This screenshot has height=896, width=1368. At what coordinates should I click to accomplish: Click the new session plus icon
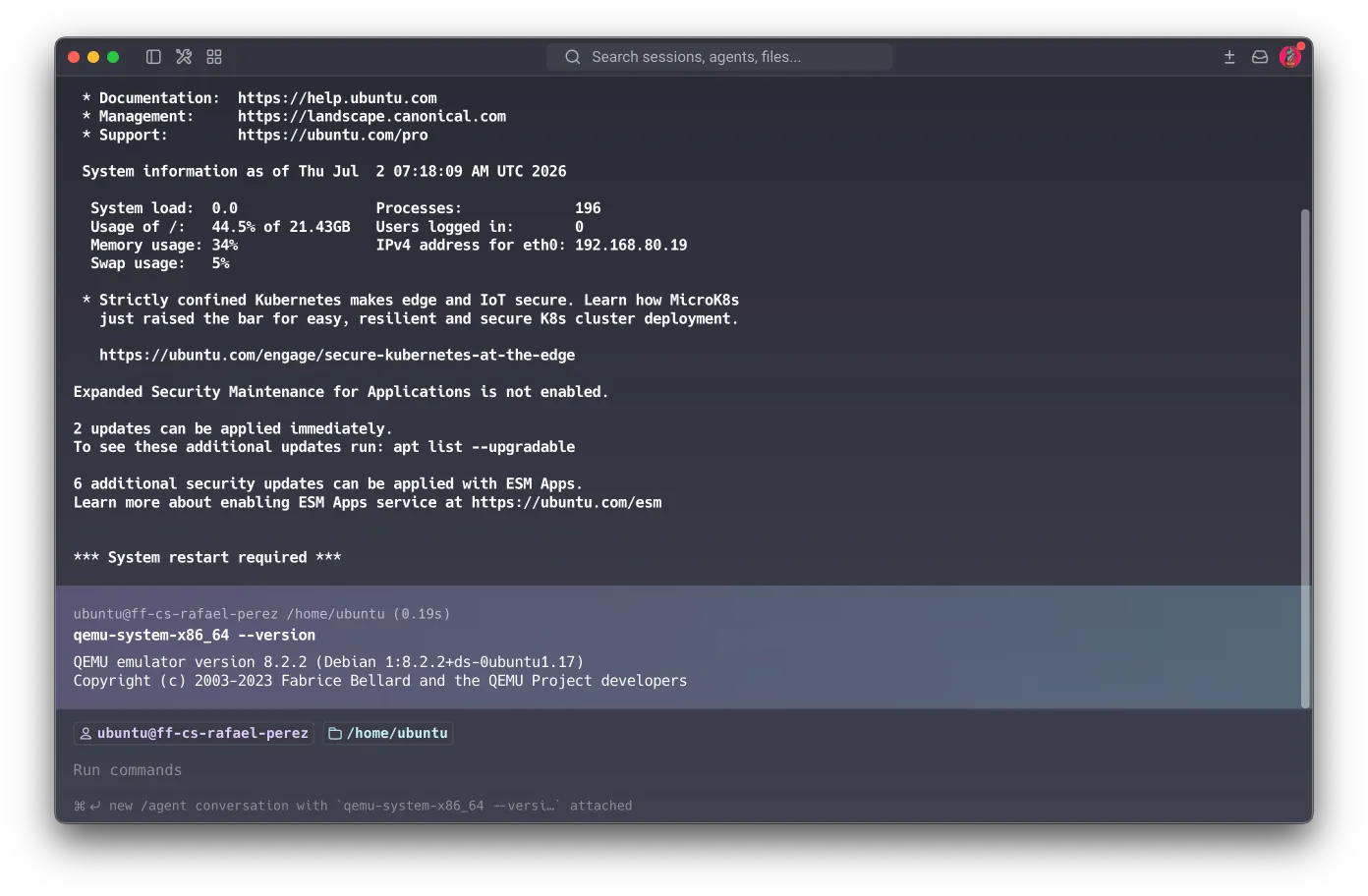coord(1229,57)
